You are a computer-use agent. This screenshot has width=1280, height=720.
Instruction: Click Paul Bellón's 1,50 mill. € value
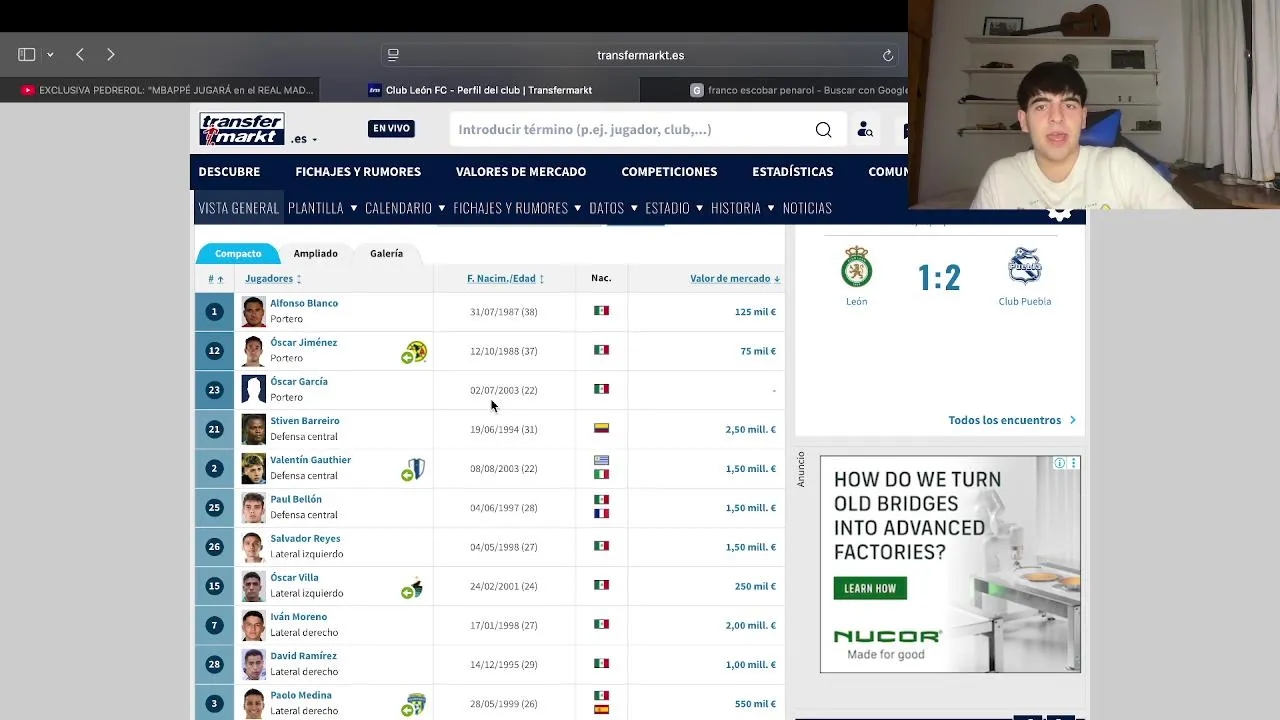pyautogui.click(x=750, y=508)
